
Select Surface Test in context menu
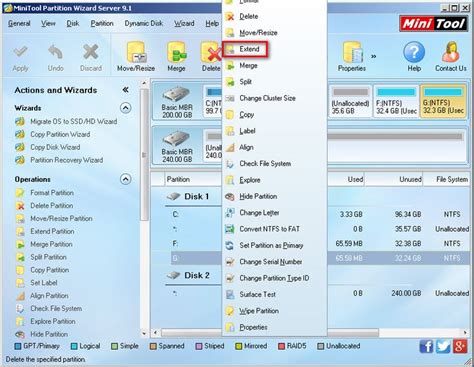(274, 295)
